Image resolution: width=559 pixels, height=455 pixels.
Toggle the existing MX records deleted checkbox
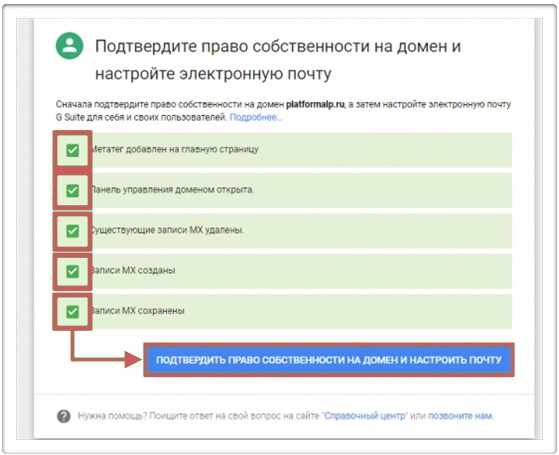pos(73,231)
